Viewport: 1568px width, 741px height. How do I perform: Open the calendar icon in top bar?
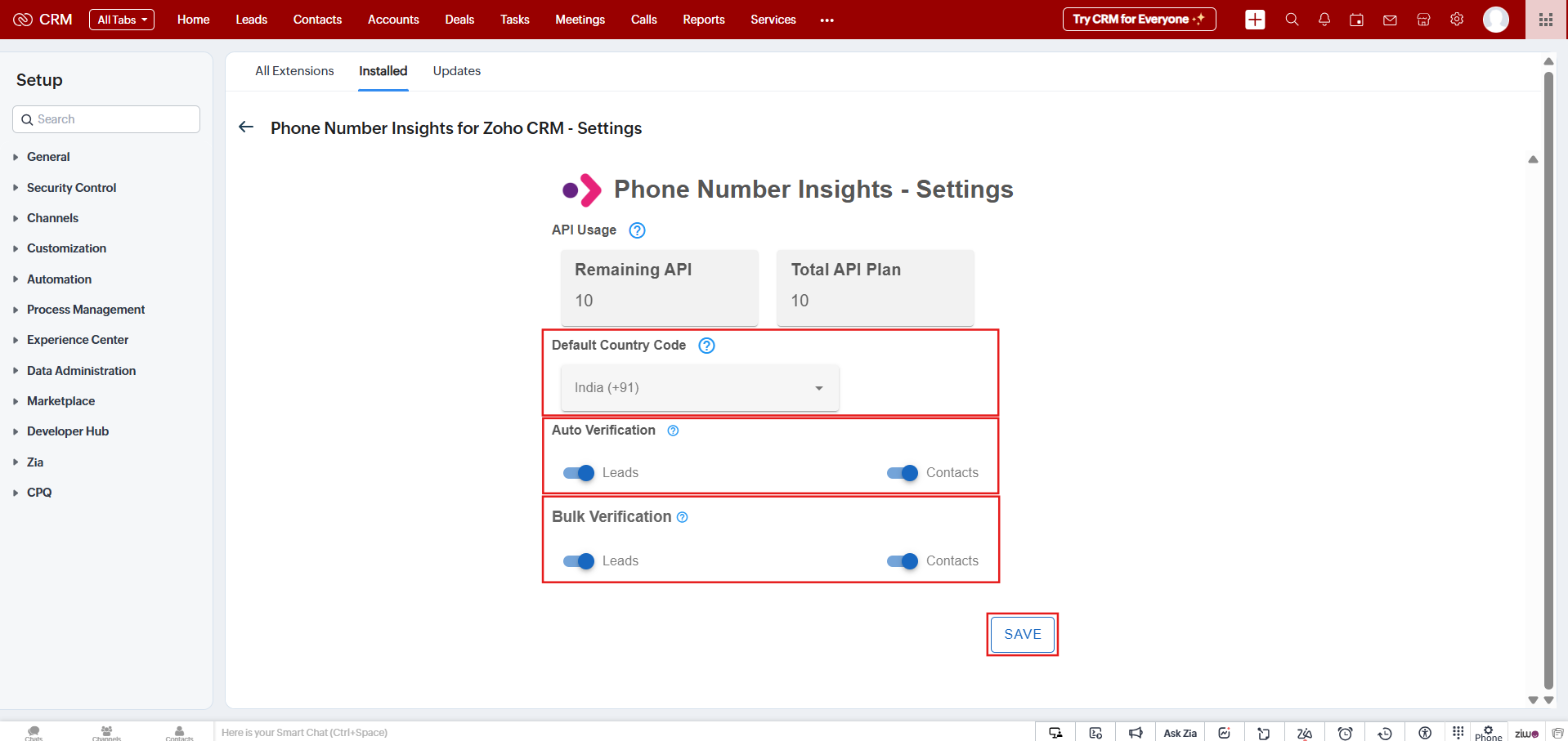(1356, 20)
